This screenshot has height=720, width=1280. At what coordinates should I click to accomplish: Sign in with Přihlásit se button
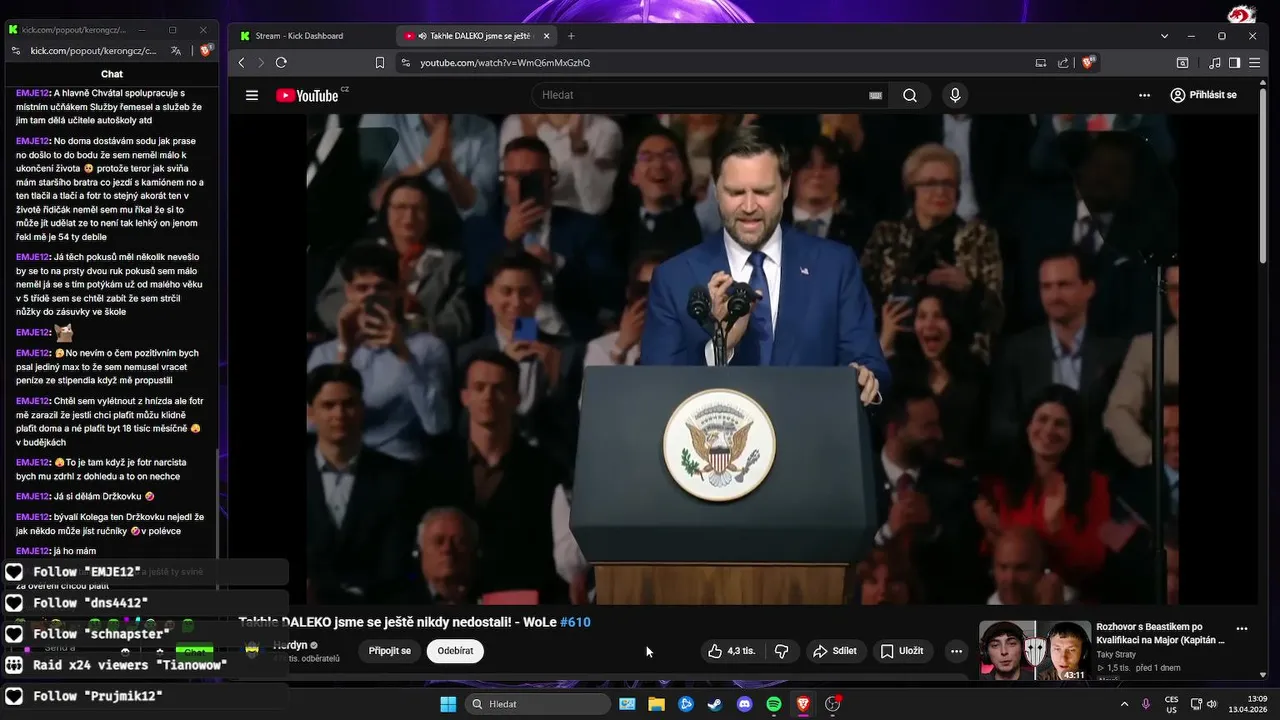[1204, 95]
